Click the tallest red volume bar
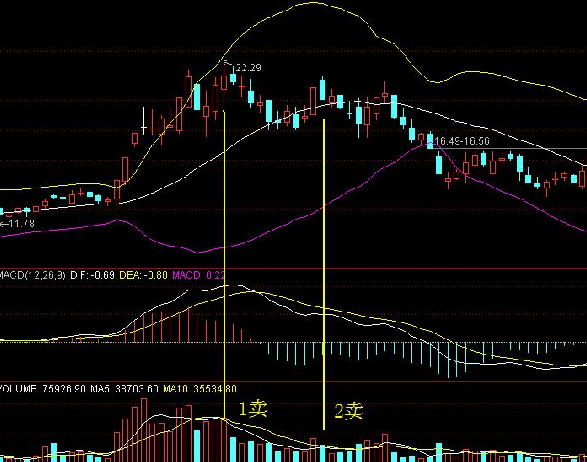This screenshot has width=587, height=462. (144, 430)
